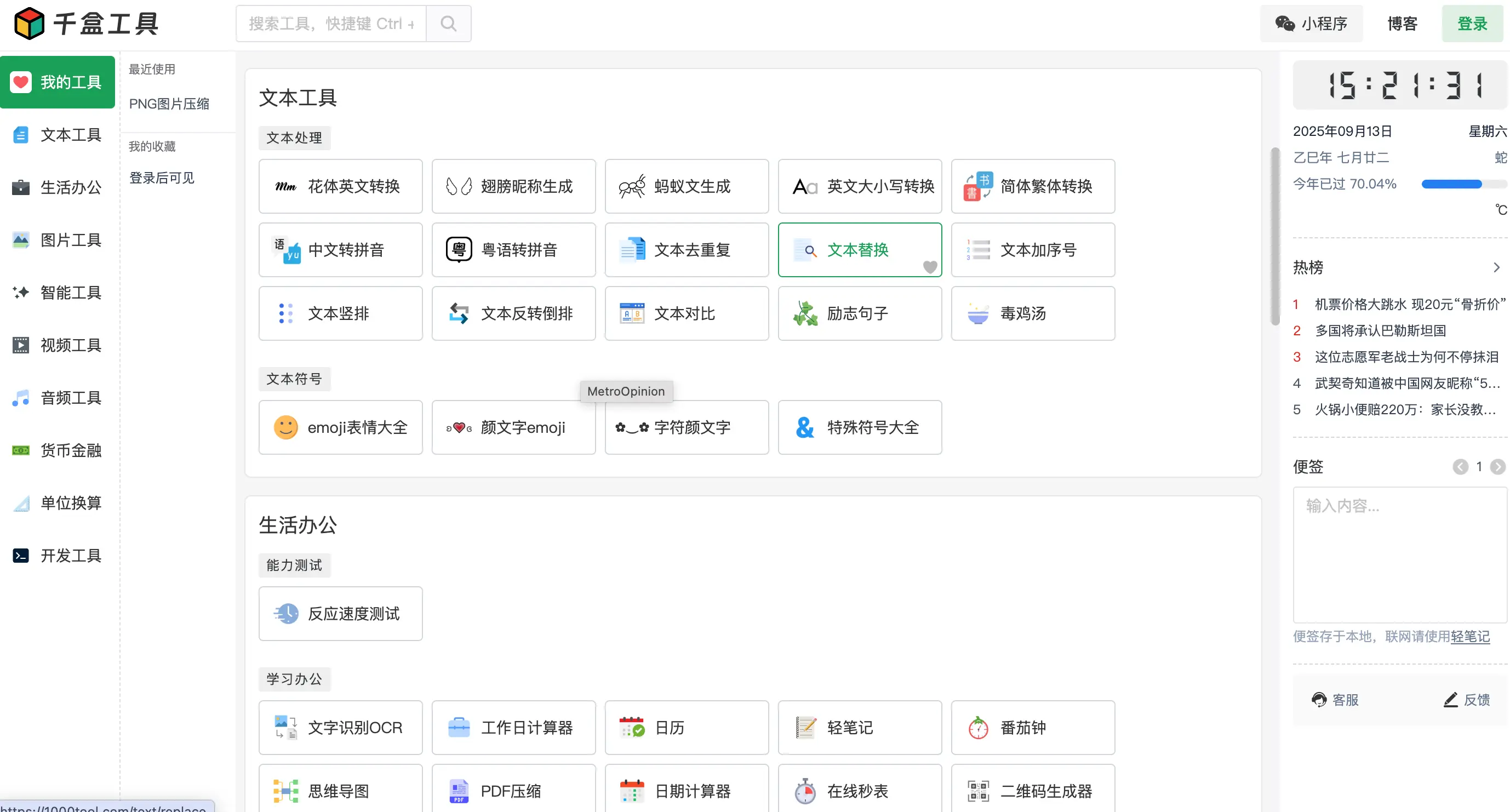Open recent tool PNG图片压缩
1510x812 pixels.
click(169, 104)
